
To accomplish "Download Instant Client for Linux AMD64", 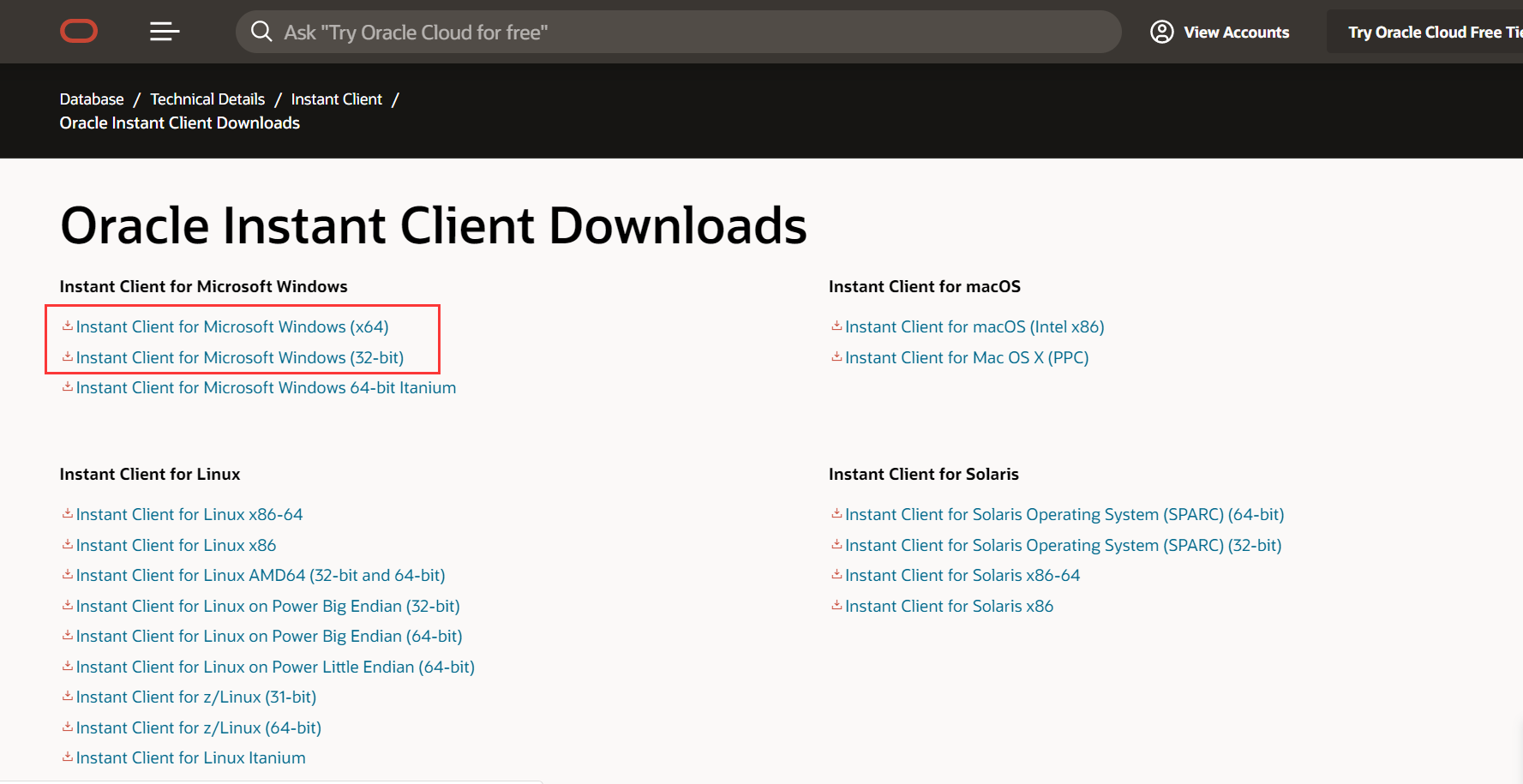I will [261, 575].
